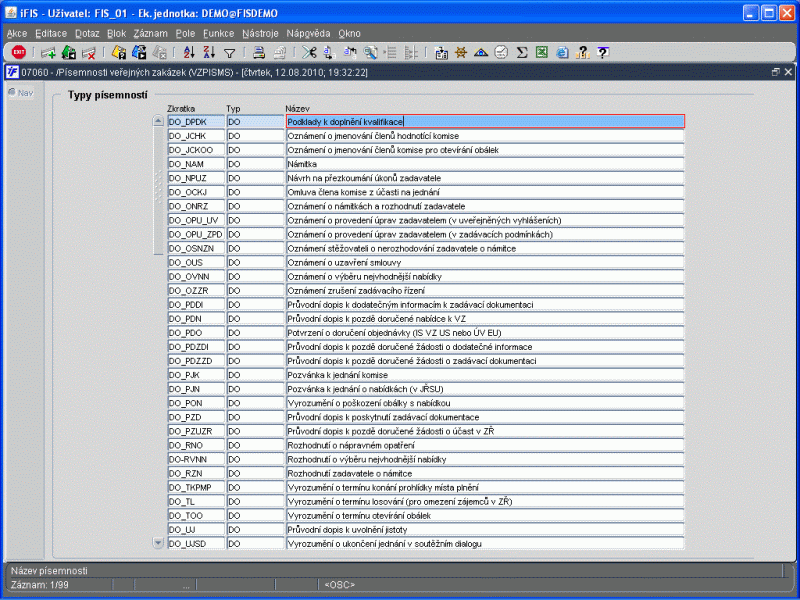Click the greyed cancel query icon
Viewport: 800px width, 600px height.
[x=159, y=52]
